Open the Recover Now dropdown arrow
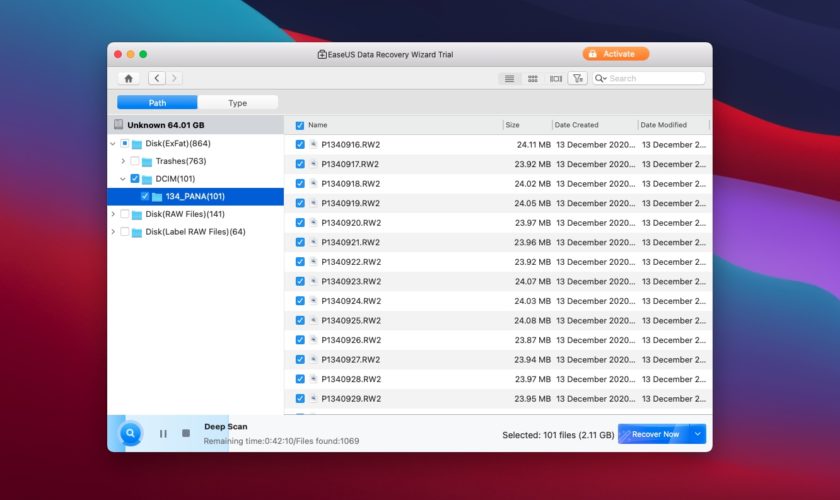This screenshot has width=840, height=500. click(x=698, y=434)
